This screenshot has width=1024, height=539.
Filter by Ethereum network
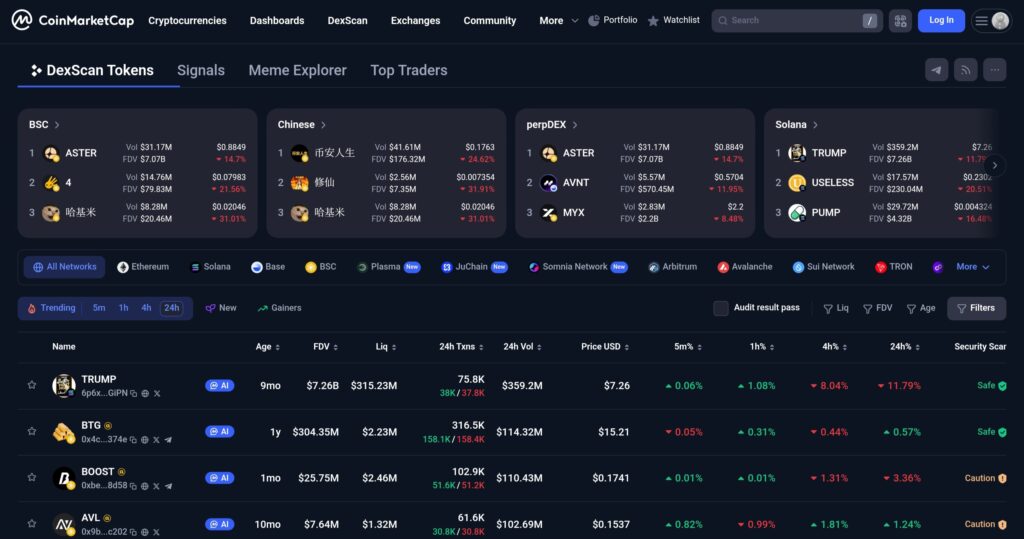coord(143,267)
